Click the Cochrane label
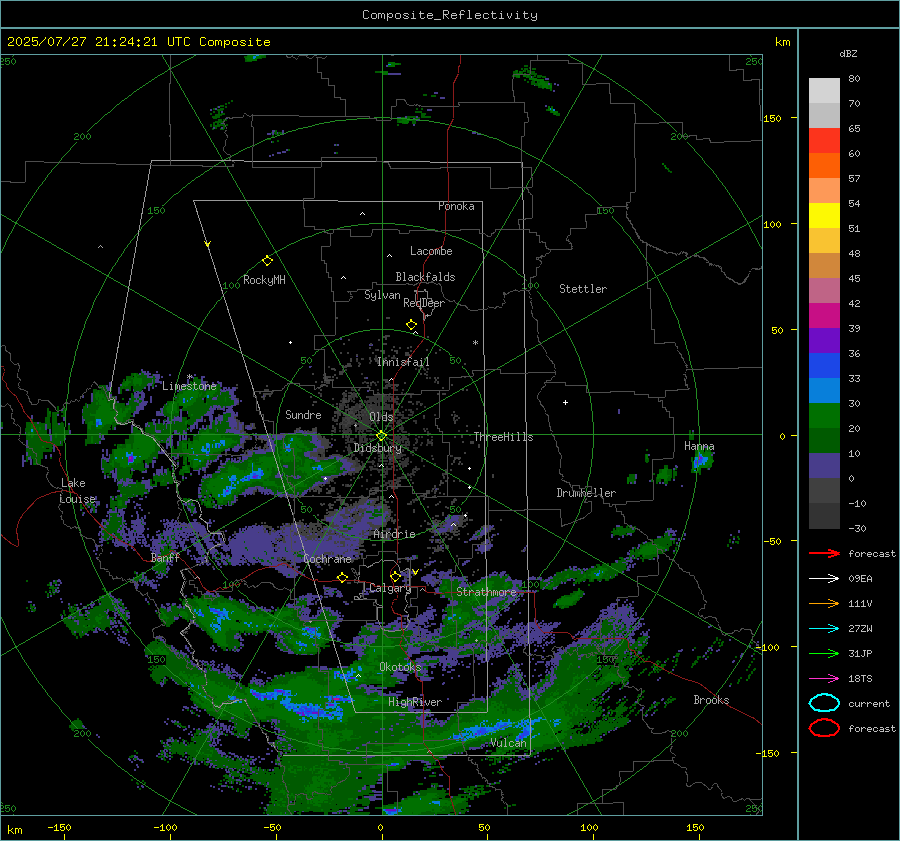Screen dimensions: 900x841 coord(327,559)
